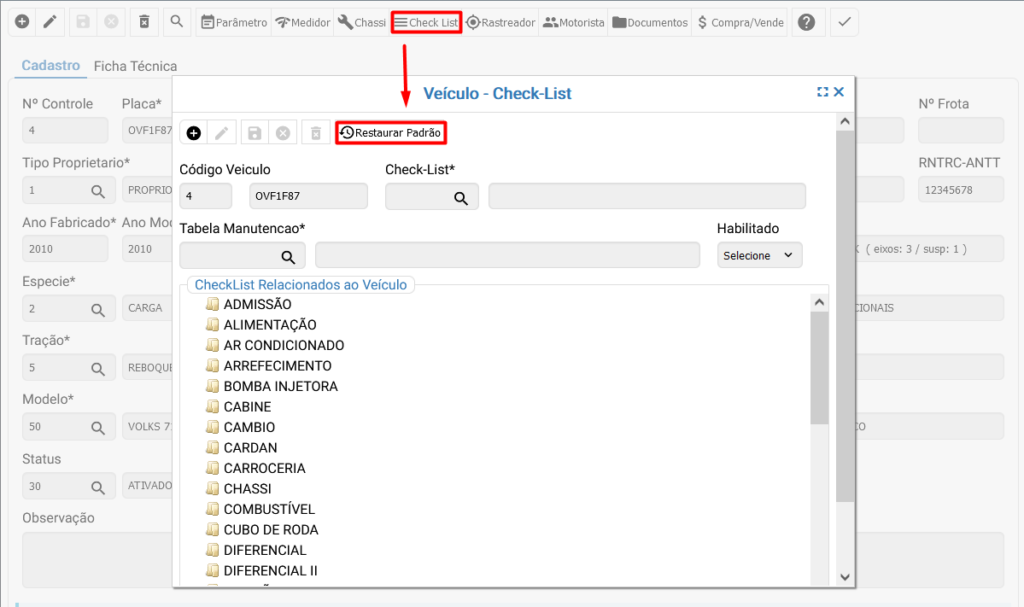Open the COMBUSTÍVEL checklist folder
The height and width of the screenshot is (607, 1024).
[x=269, y=509]
